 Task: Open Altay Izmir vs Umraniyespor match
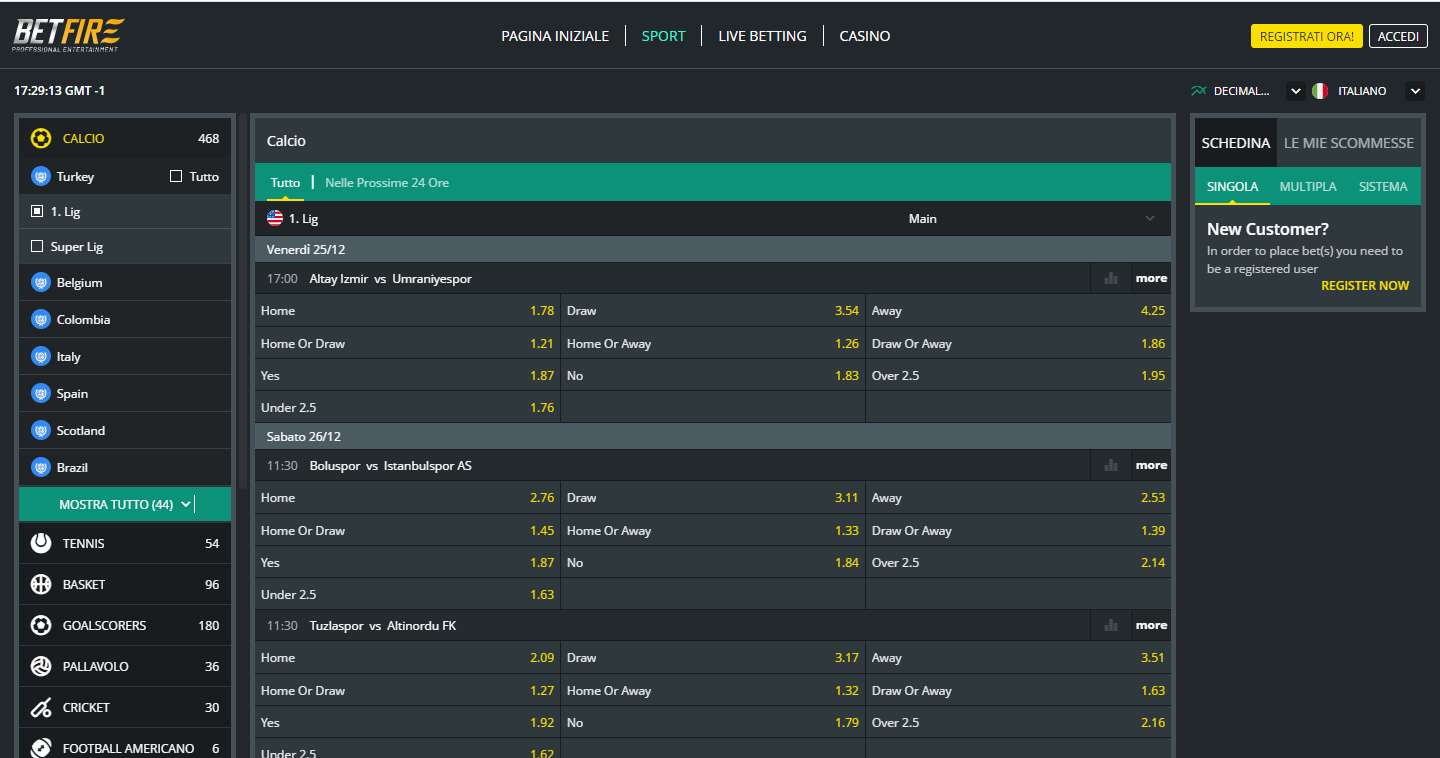coord(390,279)
